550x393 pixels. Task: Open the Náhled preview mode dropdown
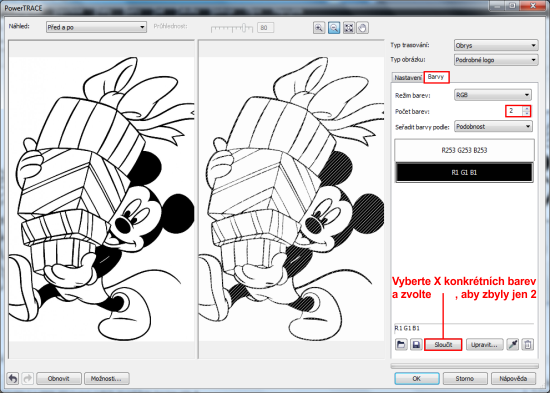click(x=96, y=27)
